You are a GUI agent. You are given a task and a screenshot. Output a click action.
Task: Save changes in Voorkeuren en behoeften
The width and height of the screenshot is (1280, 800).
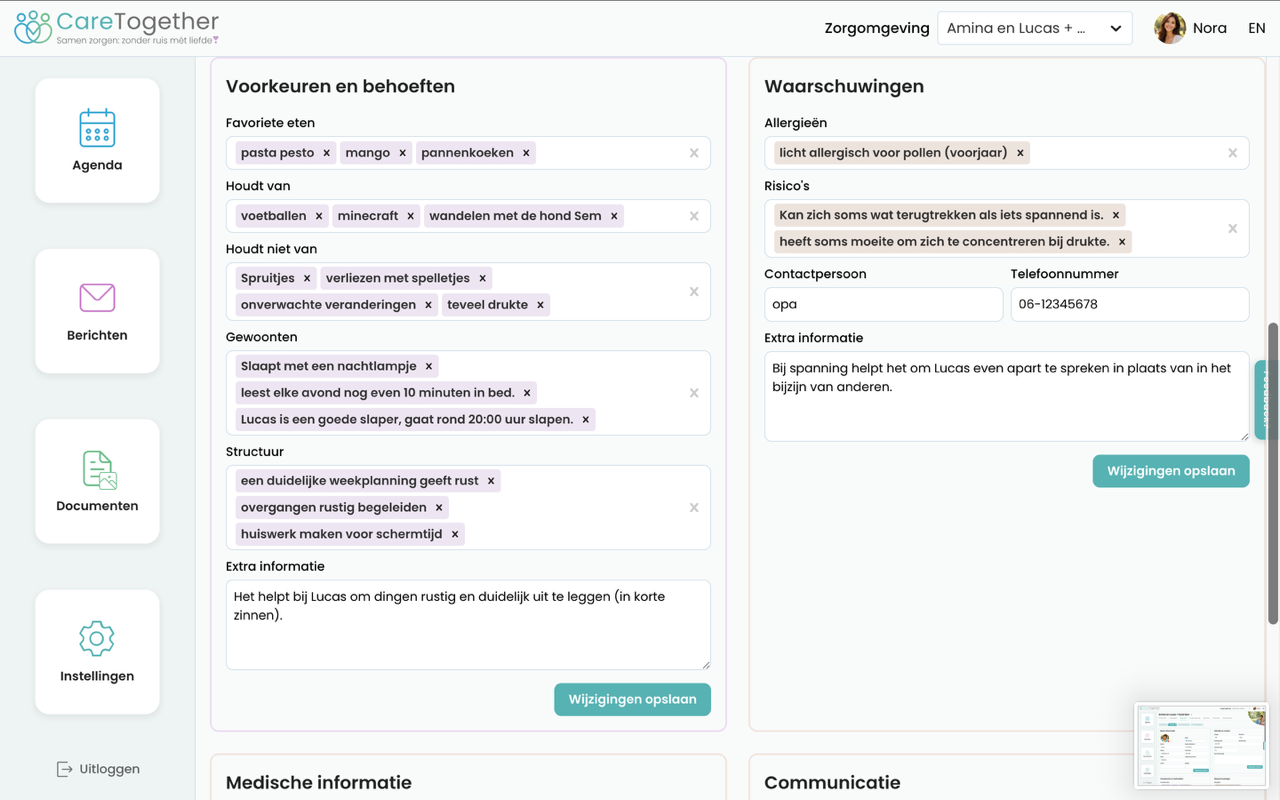pyautogui.click(x=632, y=700)
